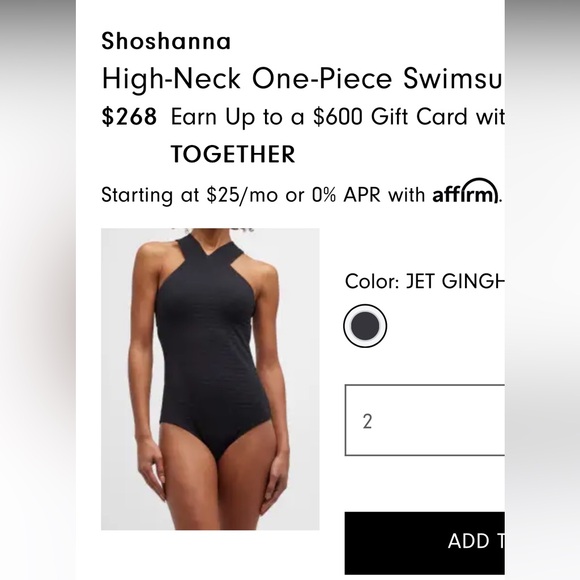Screen dimensions: 580x580
Task: Select the Jet Gingham color swatch circle
Action: [365, 326]
